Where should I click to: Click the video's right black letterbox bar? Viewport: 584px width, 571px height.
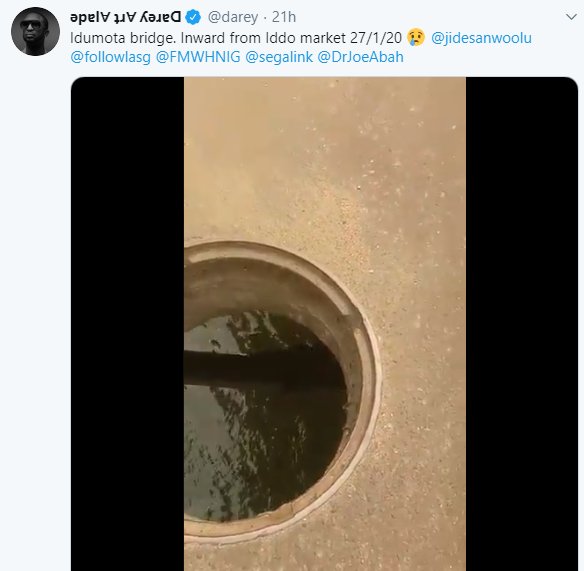coord(522,324)
